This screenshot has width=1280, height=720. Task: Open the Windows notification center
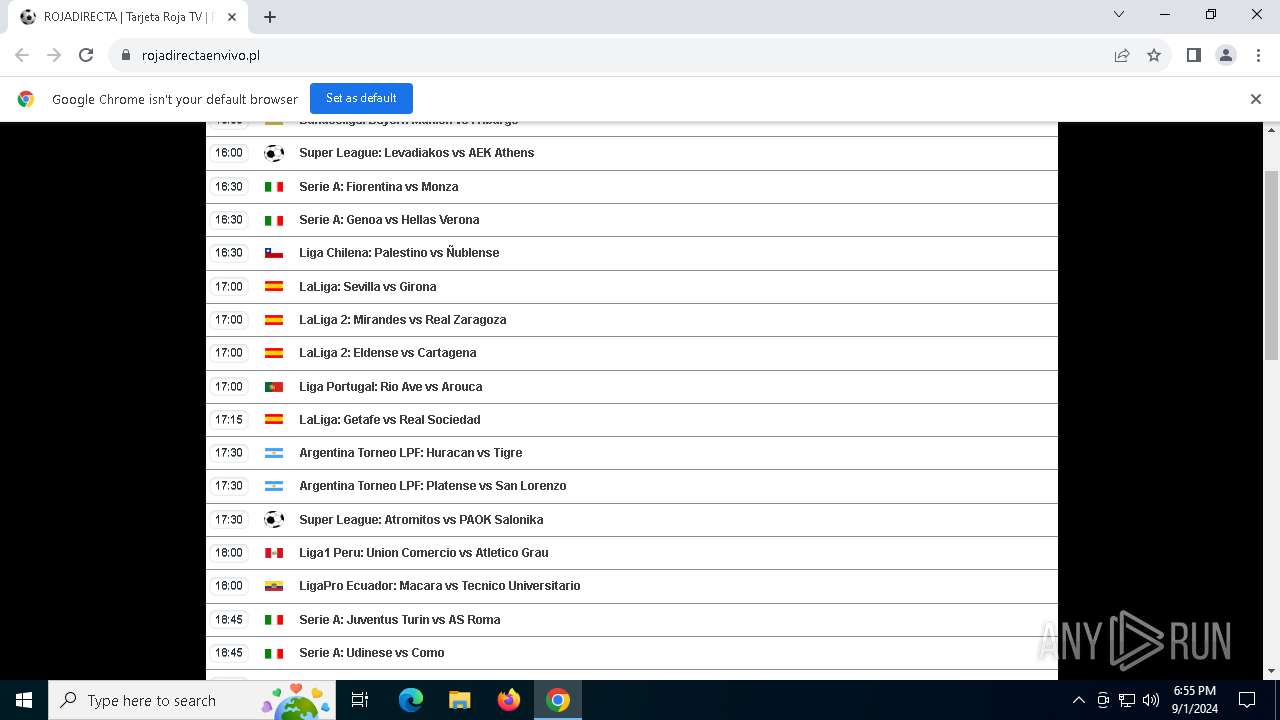[x=1247, y=700]
